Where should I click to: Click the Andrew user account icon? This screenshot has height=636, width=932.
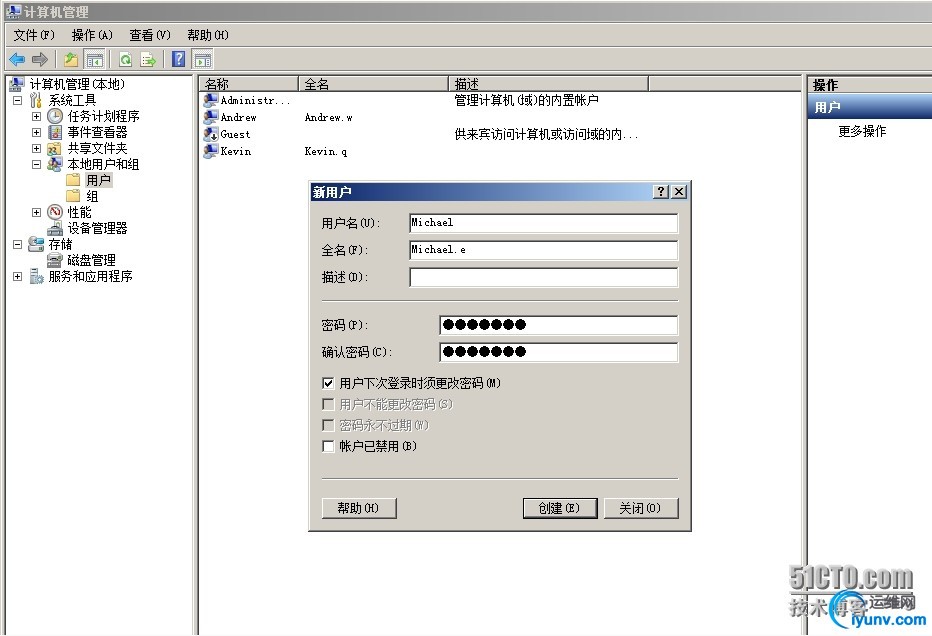pos(210,117)
